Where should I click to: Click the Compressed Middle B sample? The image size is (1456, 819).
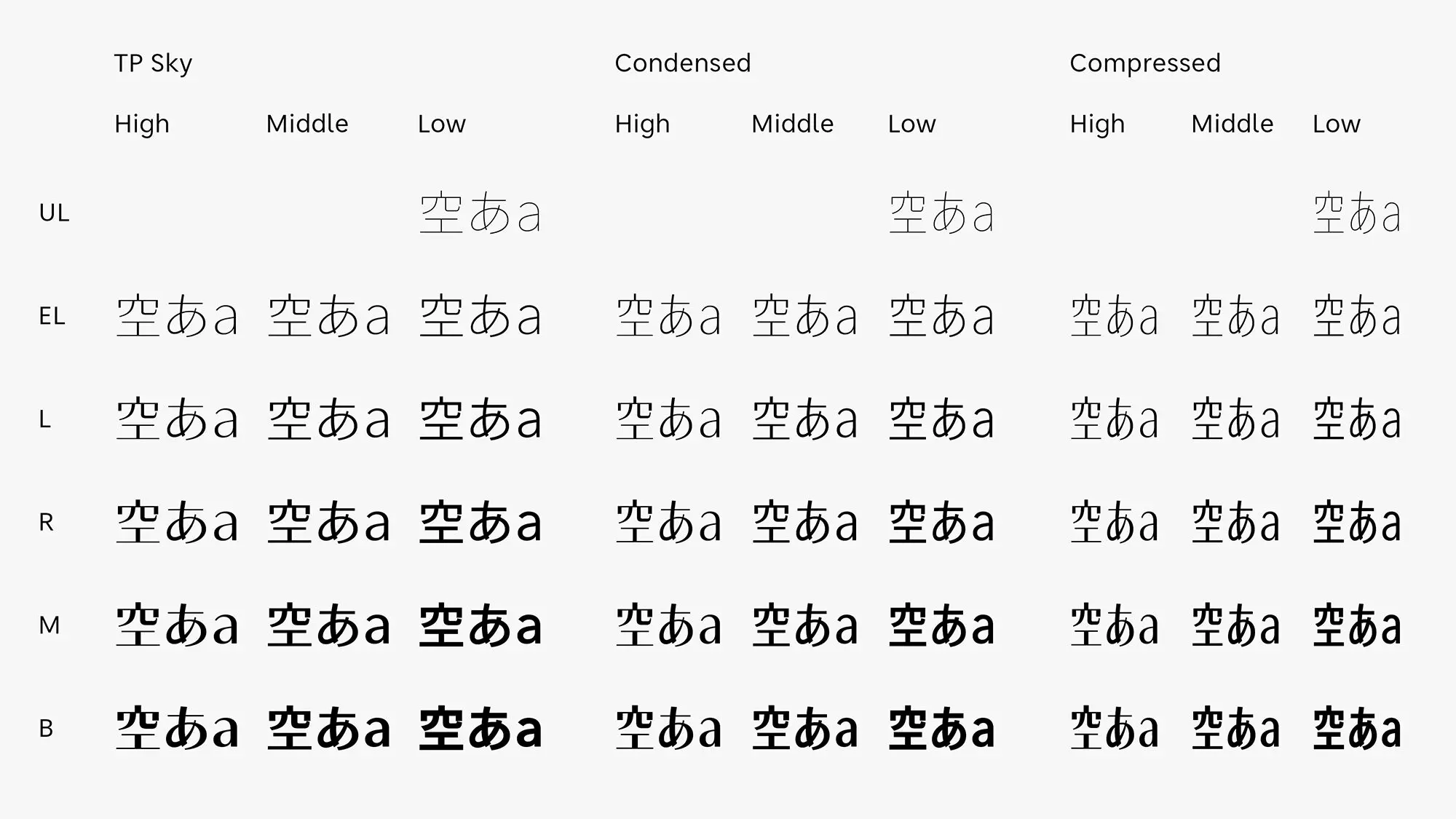[x=1235, y=729]
